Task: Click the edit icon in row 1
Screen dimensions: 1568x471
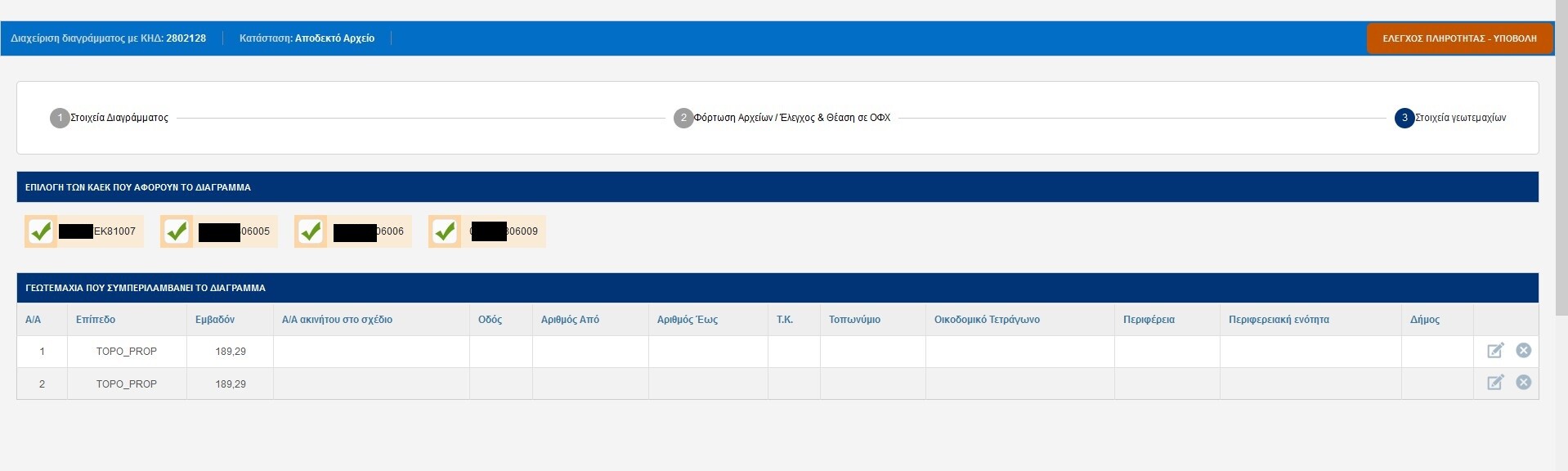Action: [1494, 351]
